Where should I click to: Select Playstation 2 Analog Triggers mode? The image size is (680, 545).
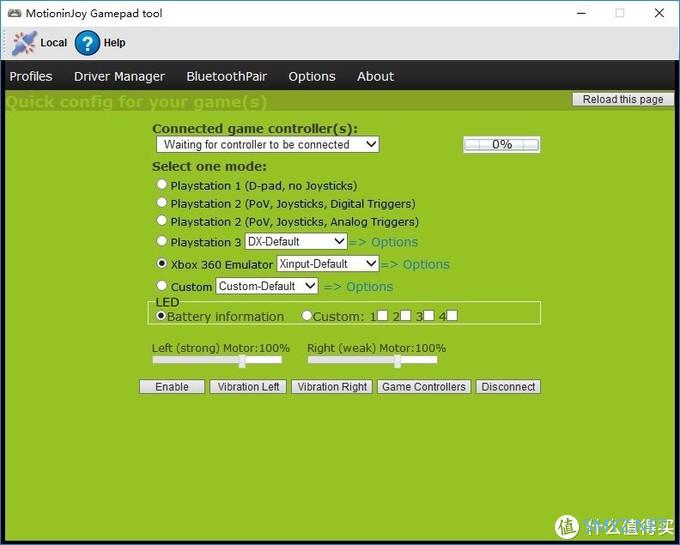(x=161, y=220)
